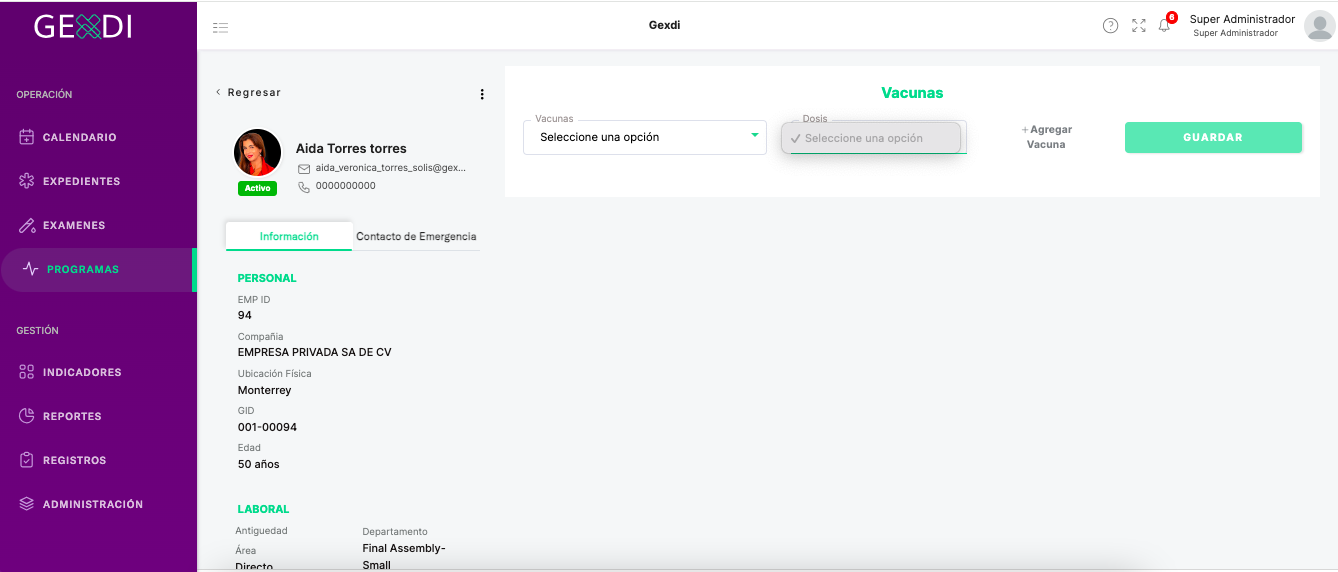The width and height of the screenshot is (1338, 572).
Task: Click the Reportes pie chart icon
Action: click(27, 416)
